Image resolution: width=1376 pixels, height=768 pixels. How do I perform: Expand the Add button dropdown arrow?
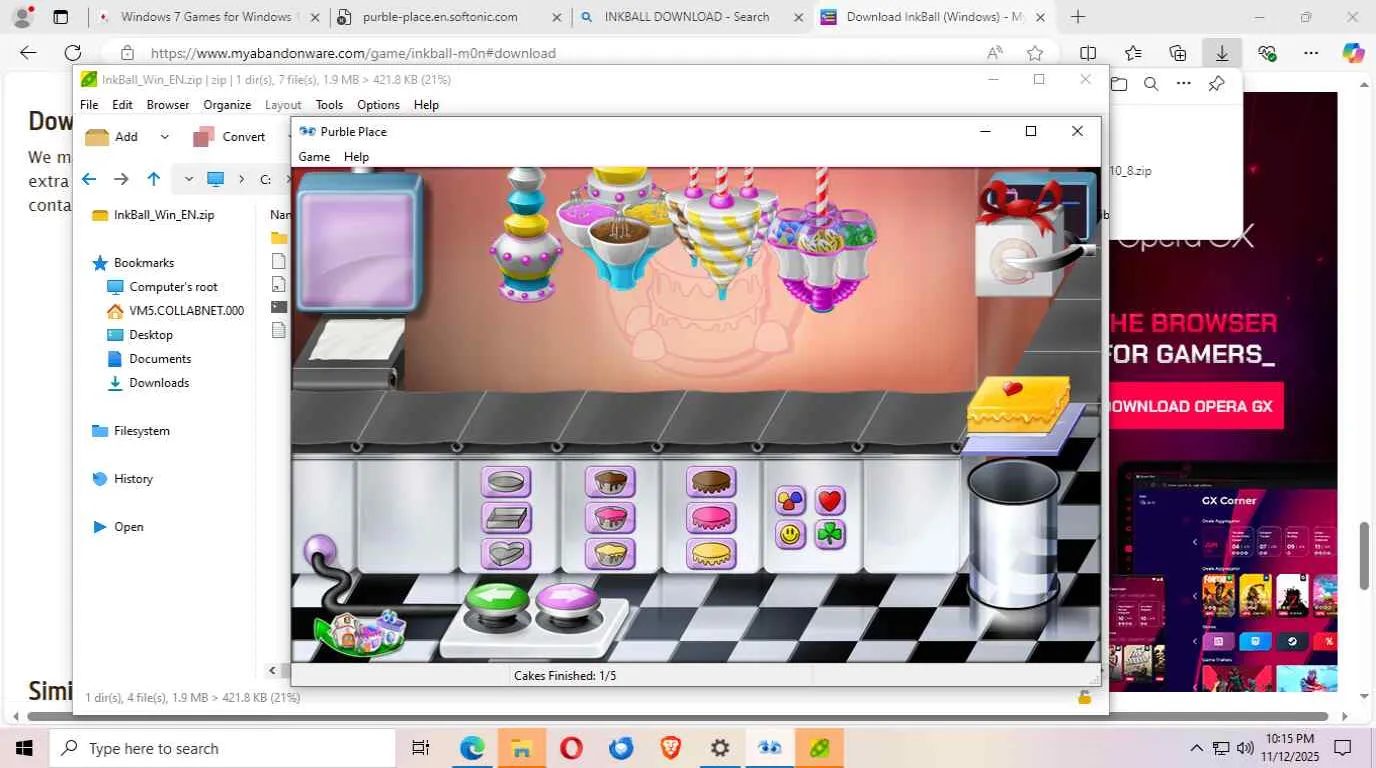[165, 137]
